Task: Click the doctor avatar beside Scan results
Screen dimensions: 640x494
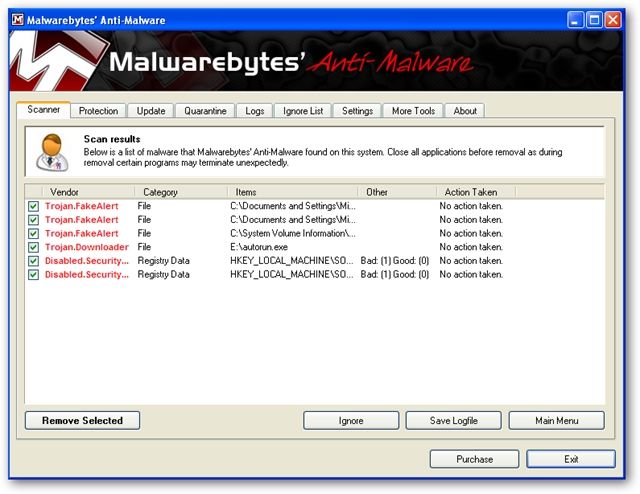Action: 52,152
